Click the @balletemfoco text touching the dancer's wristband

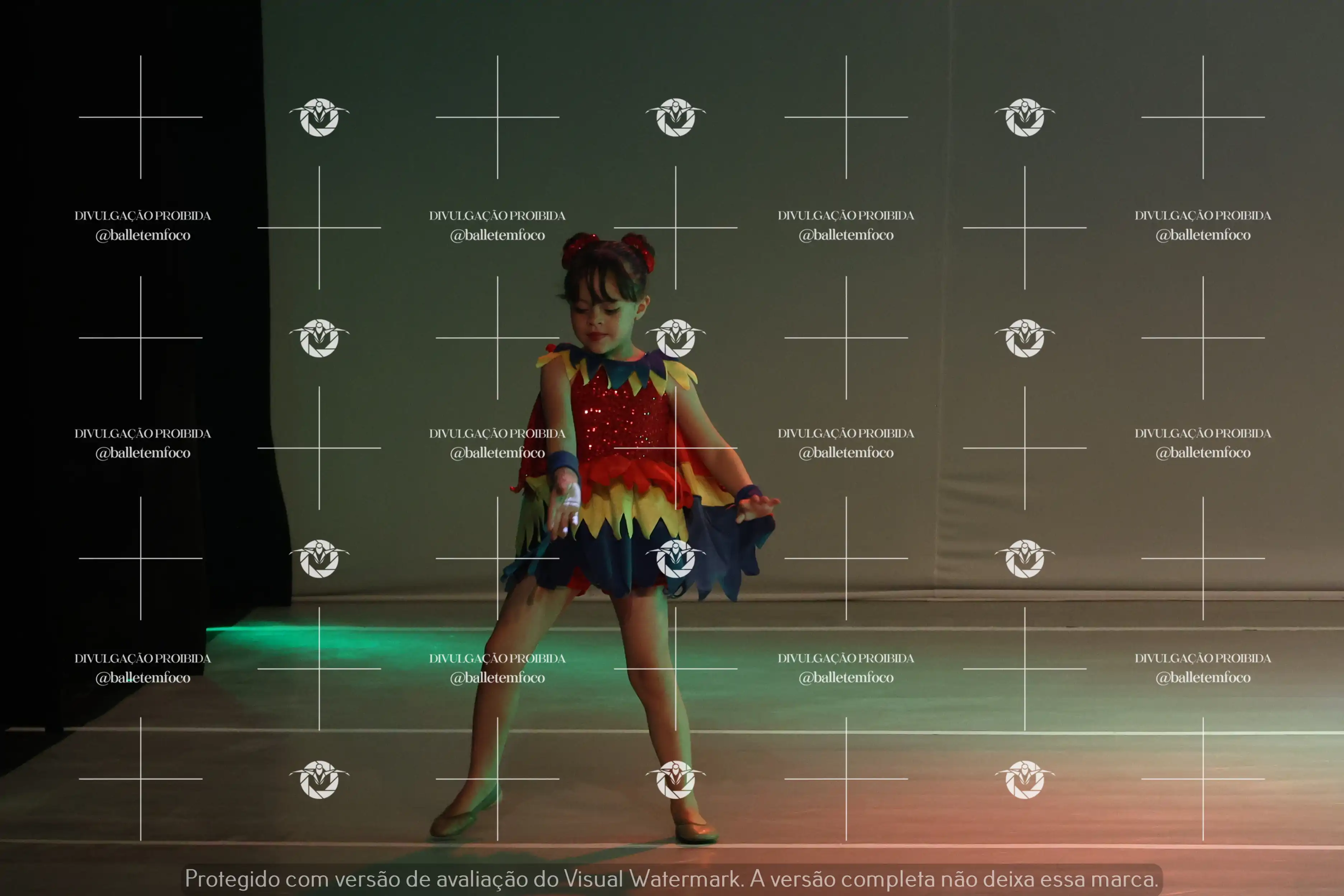coord(497,453)
